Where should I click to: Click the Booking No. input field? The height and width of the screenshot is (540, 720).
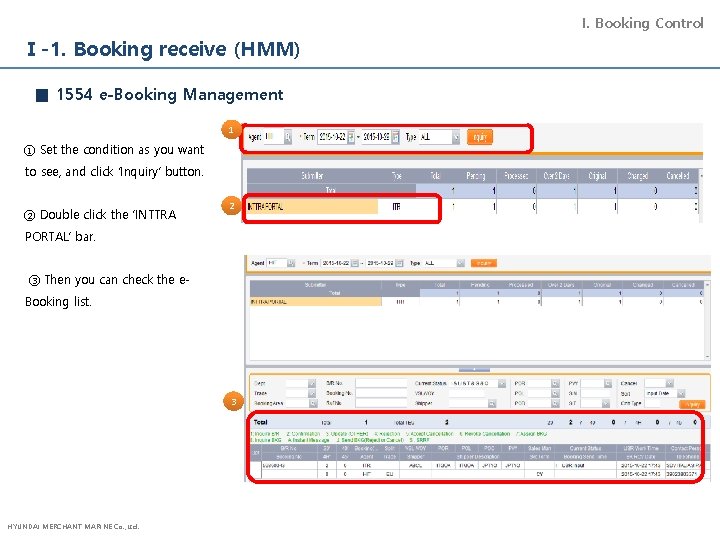pyautogui.click(x=381, y=393)
